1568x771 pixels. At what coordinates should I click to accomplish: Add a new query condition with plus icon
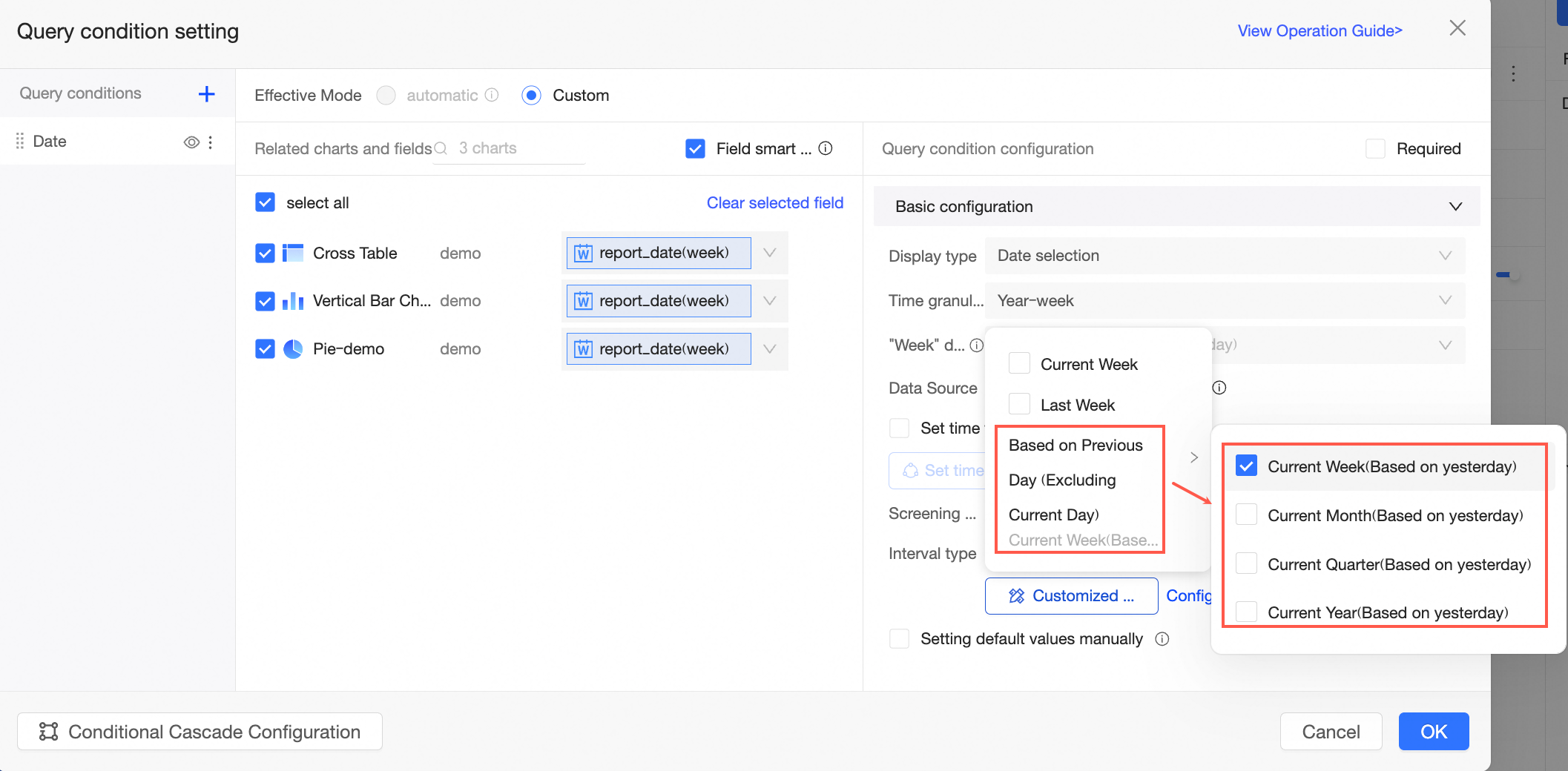click(x=206, y=93)
